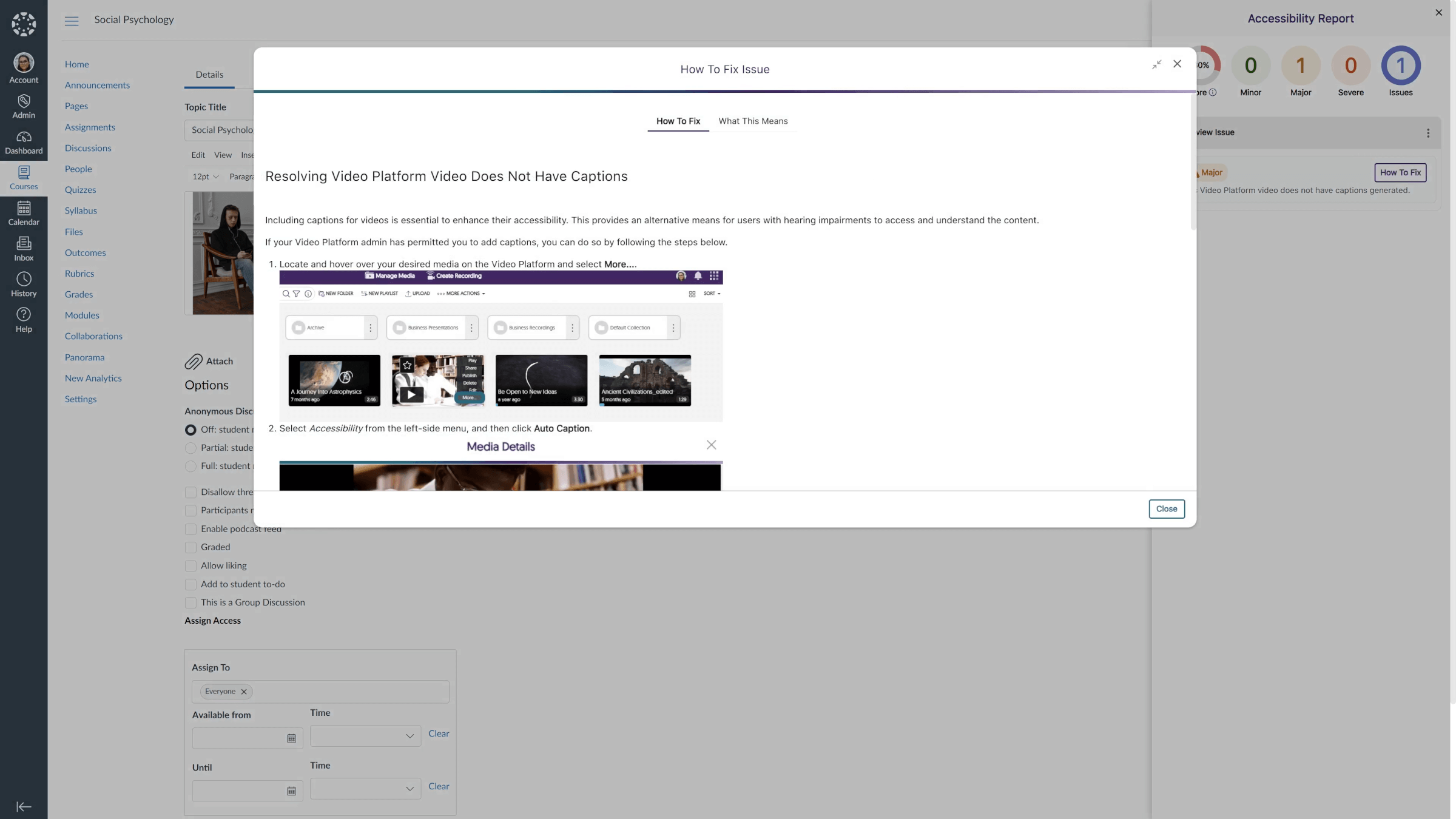1456x819 pixels.
Task: Close the Accessibility Report panel
Action: pos(1438,12)
